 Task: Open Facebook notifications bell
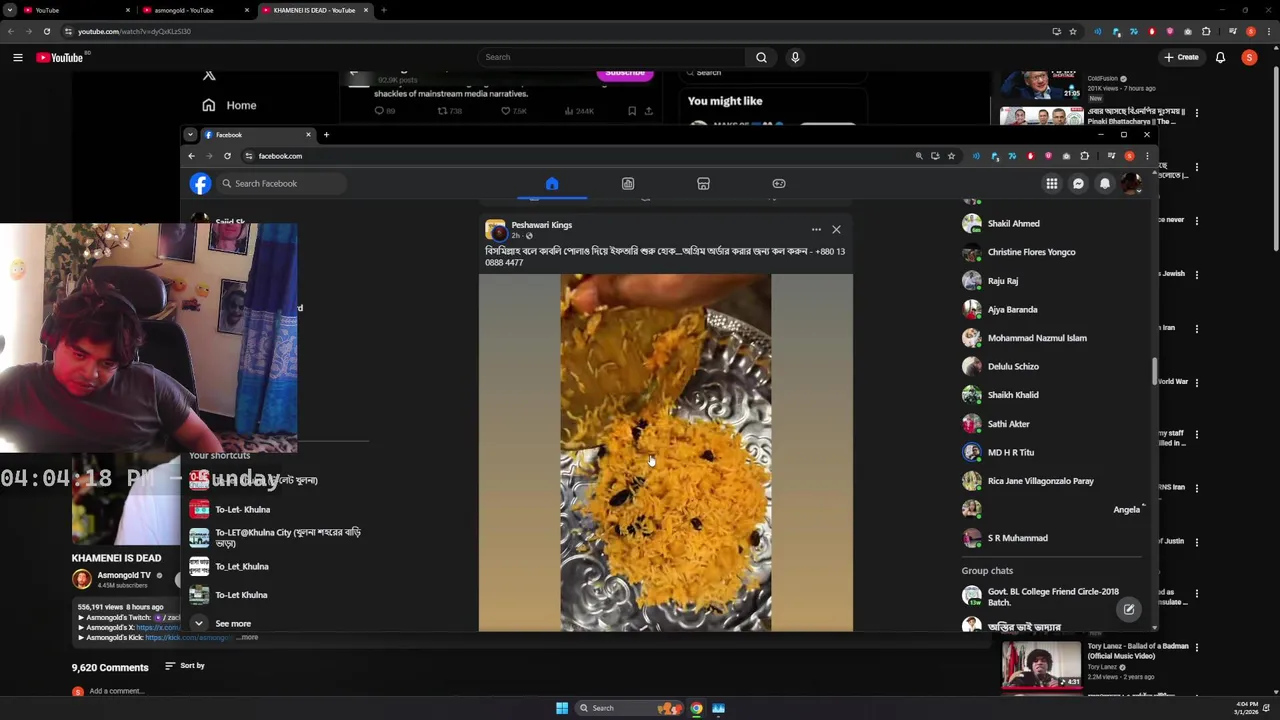1105,183
